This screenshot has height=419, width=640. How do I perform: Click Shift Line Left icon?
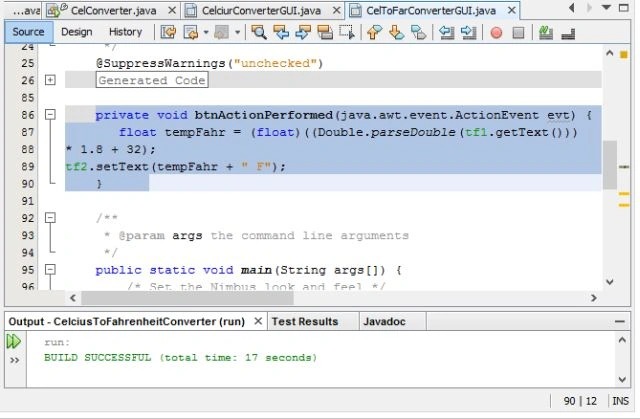pyautogui.click(x=447, y=32)
